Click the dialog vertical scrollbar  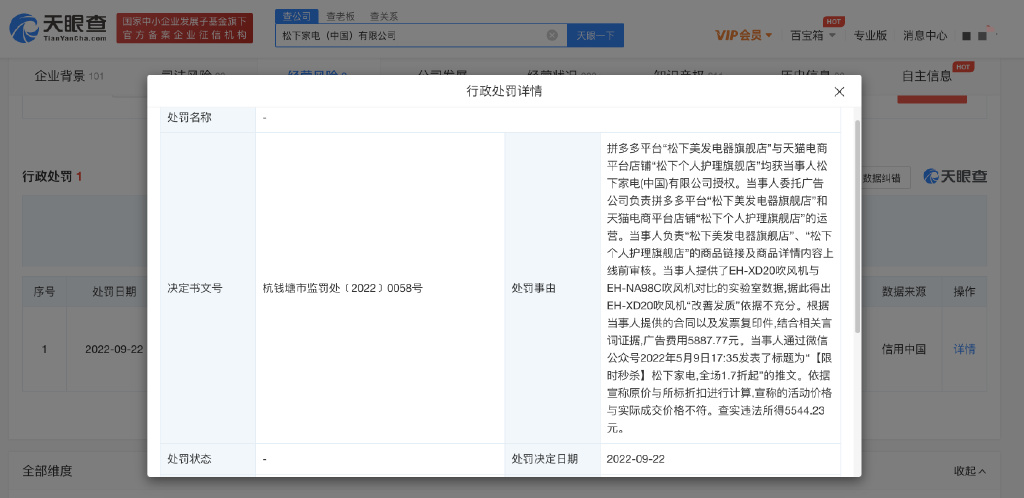point(857,225)
